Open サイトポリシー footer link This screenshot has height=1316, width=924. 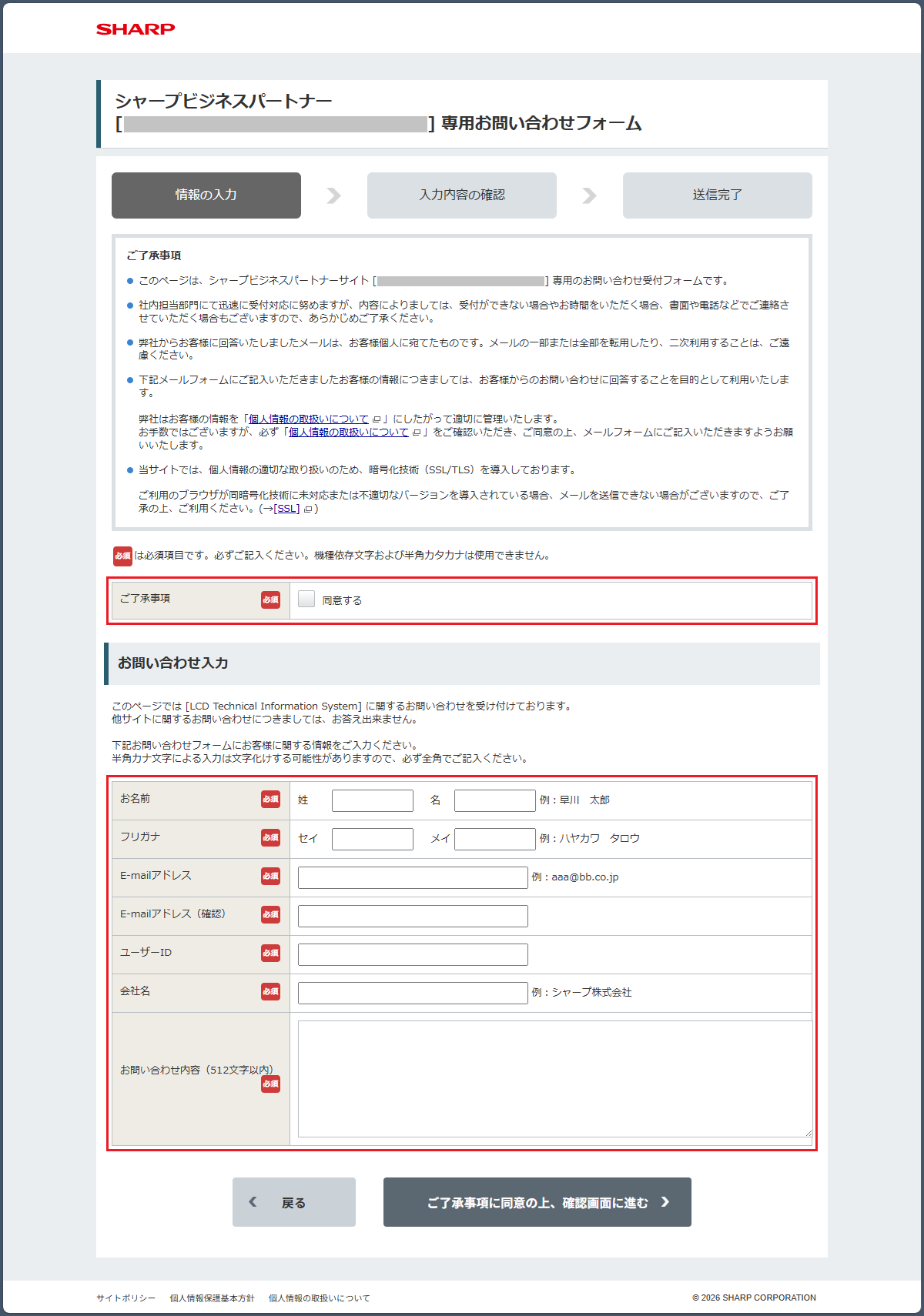pos(126,1298)
